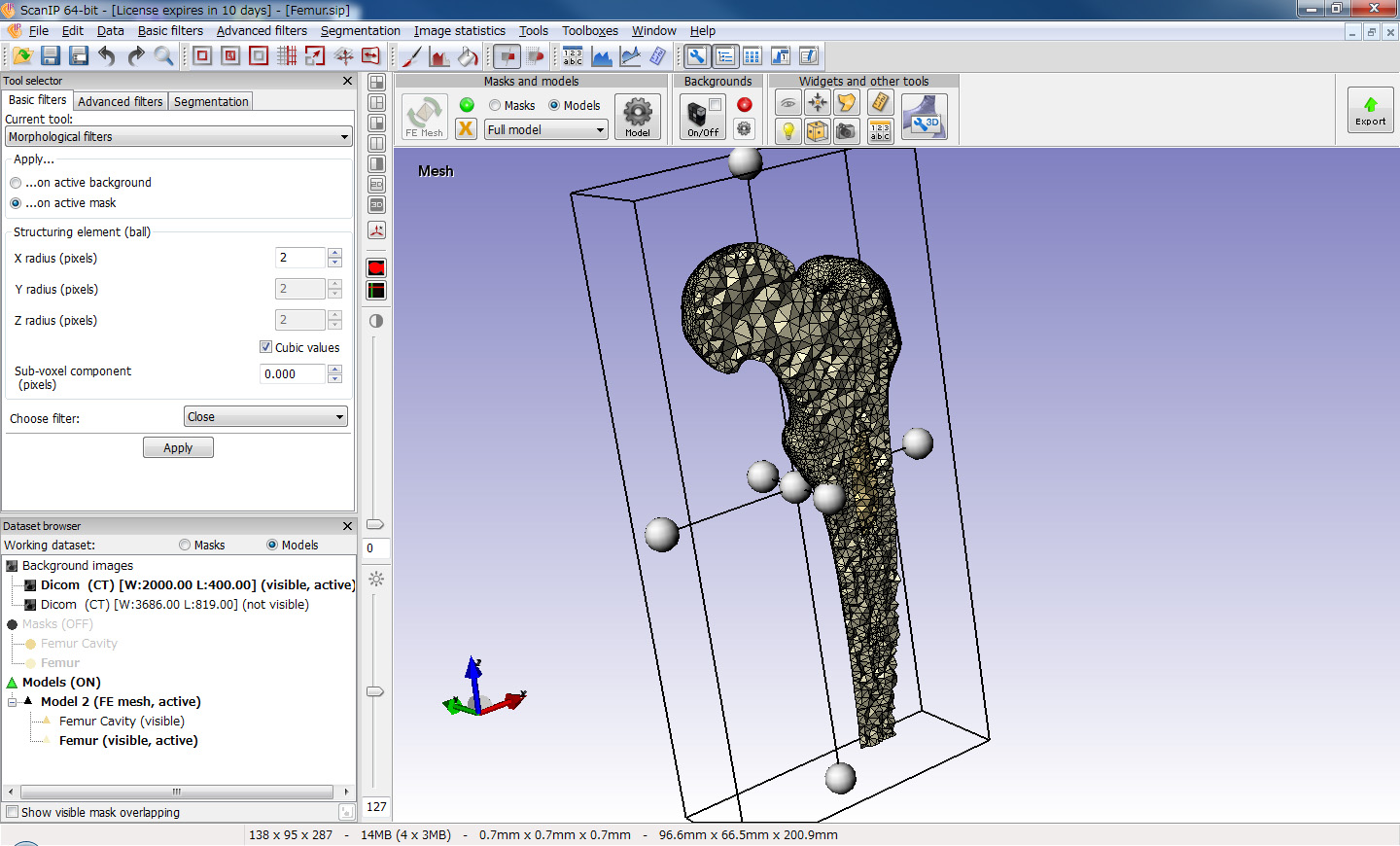Screen dimensions: 1400x846
Task: Switch to the 2D view layout icon
Action: [376, 184]
